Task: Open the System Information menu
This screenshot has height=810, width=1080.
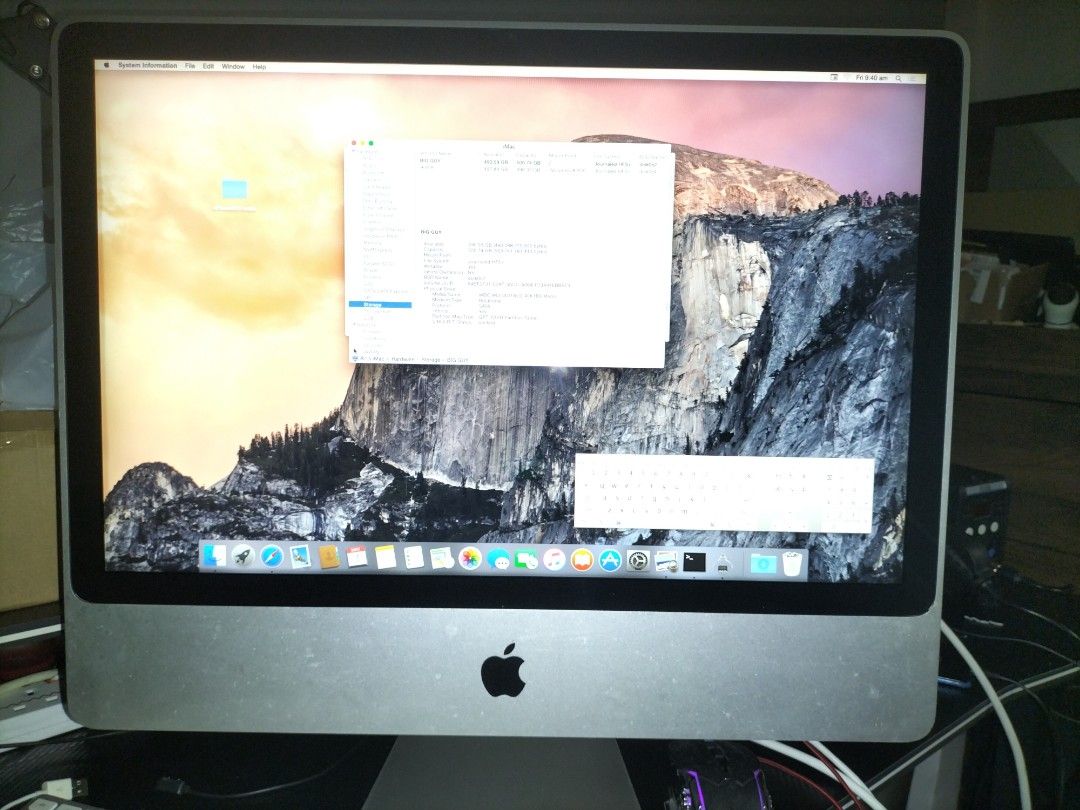Action: (147, 65)
